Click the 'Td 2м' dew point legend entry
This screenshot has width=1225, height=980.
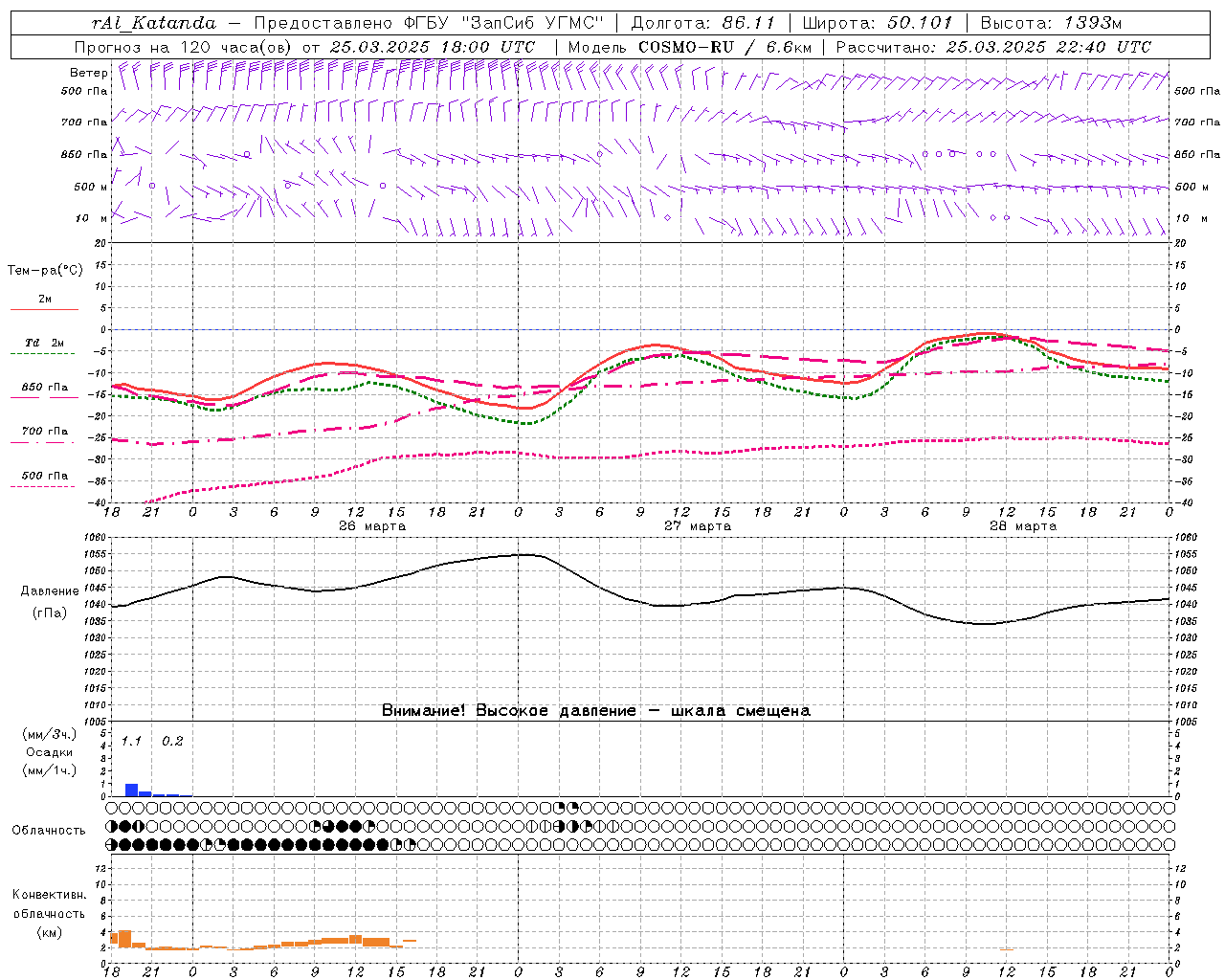[45, 343]
